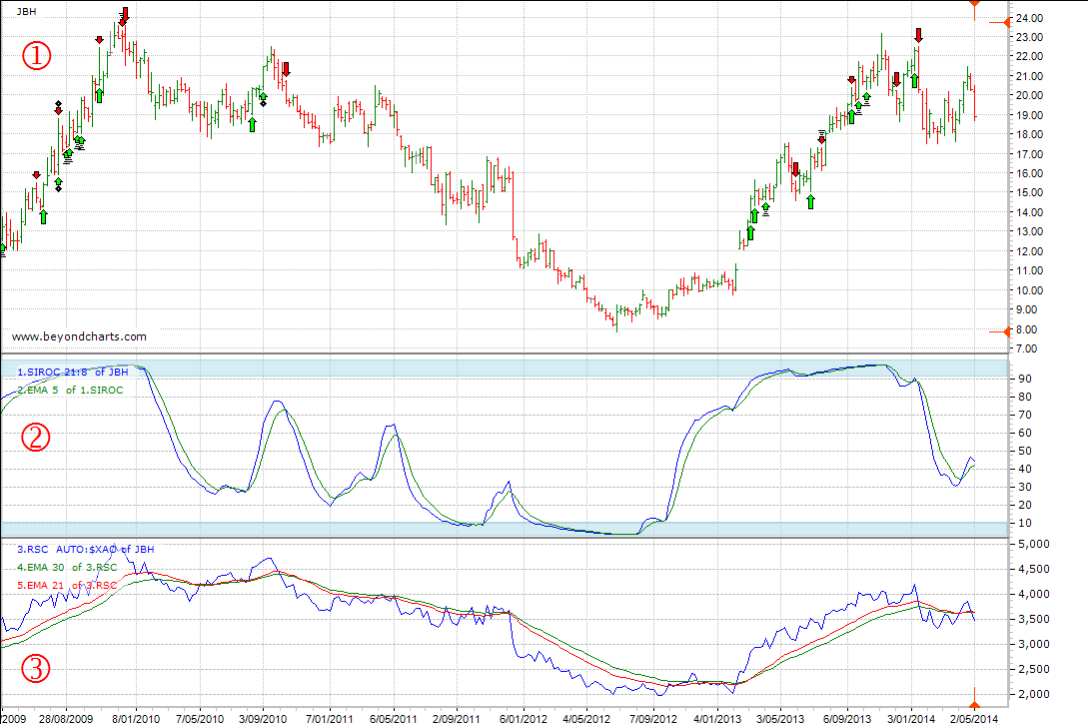Viewport: 1089px width, 725px height.
Task: Click the 2/05/2014 date label
Action: 974,719
